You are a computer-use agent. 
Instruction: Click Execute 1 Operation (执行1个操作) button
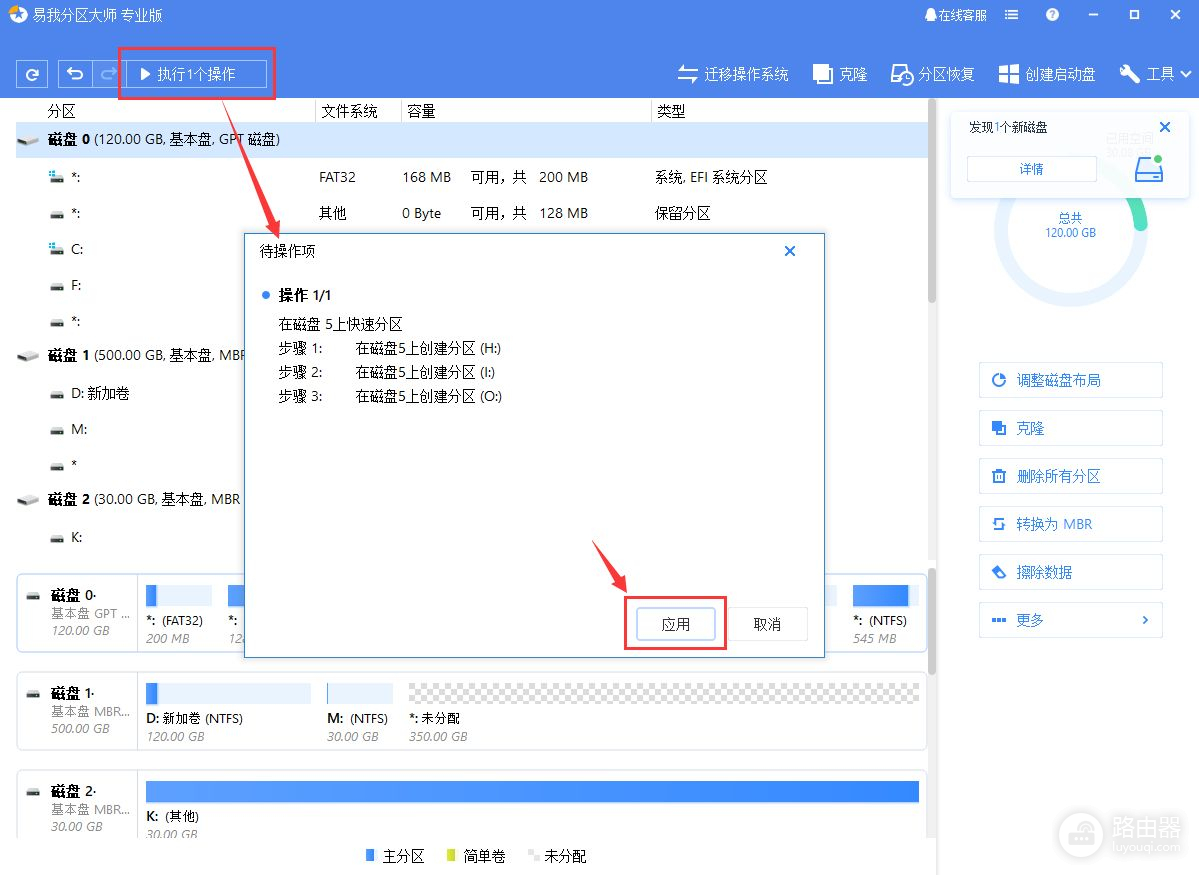coord(196,74)
